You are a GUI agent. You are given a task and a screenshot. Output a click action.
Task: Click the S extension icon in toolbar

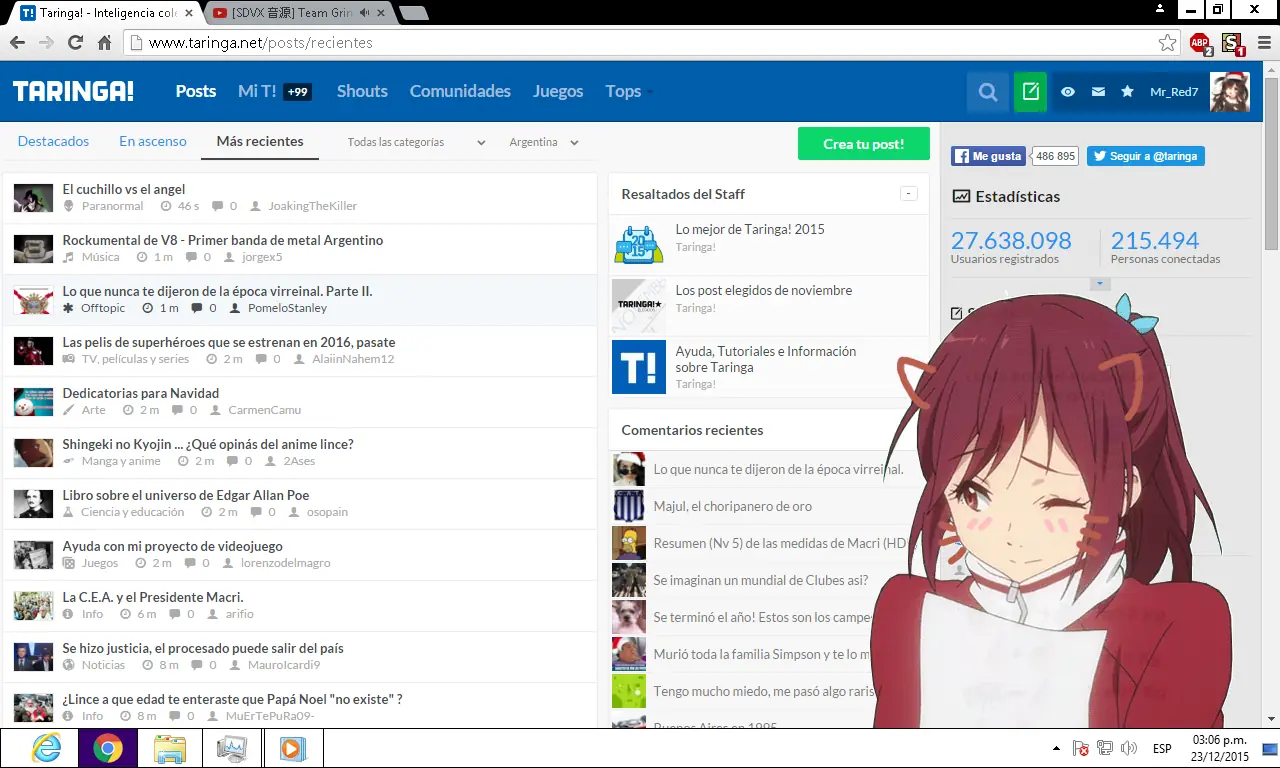[x=1232, y=44]
